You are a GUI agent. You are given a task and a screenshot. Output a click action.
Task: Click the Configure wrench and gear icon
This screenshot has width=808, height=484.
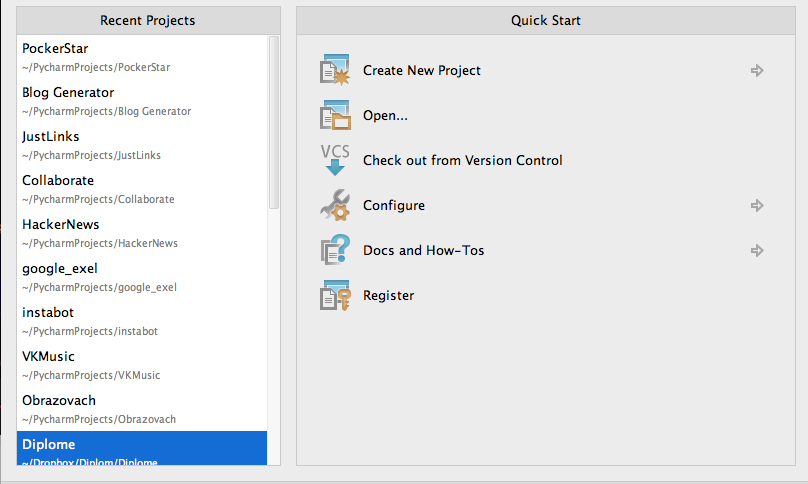[x=335, y=205]
